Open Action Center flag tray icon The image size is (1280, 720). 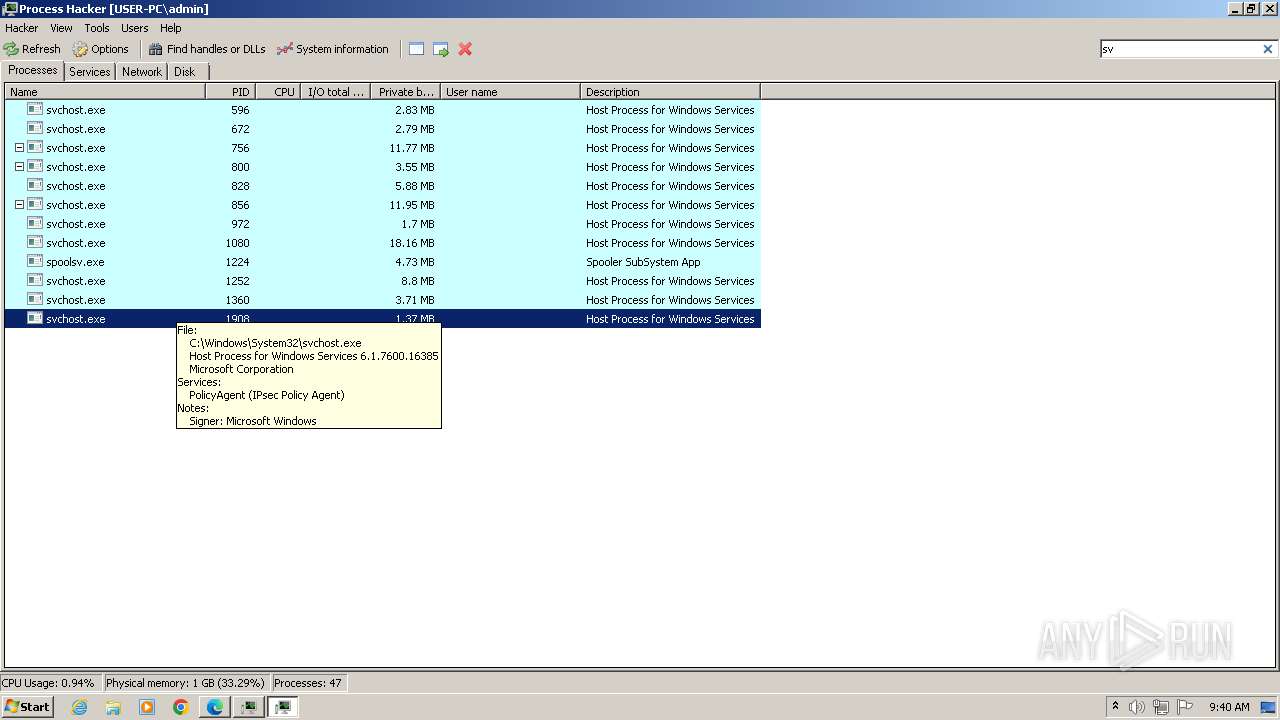tap(1185, 707)
